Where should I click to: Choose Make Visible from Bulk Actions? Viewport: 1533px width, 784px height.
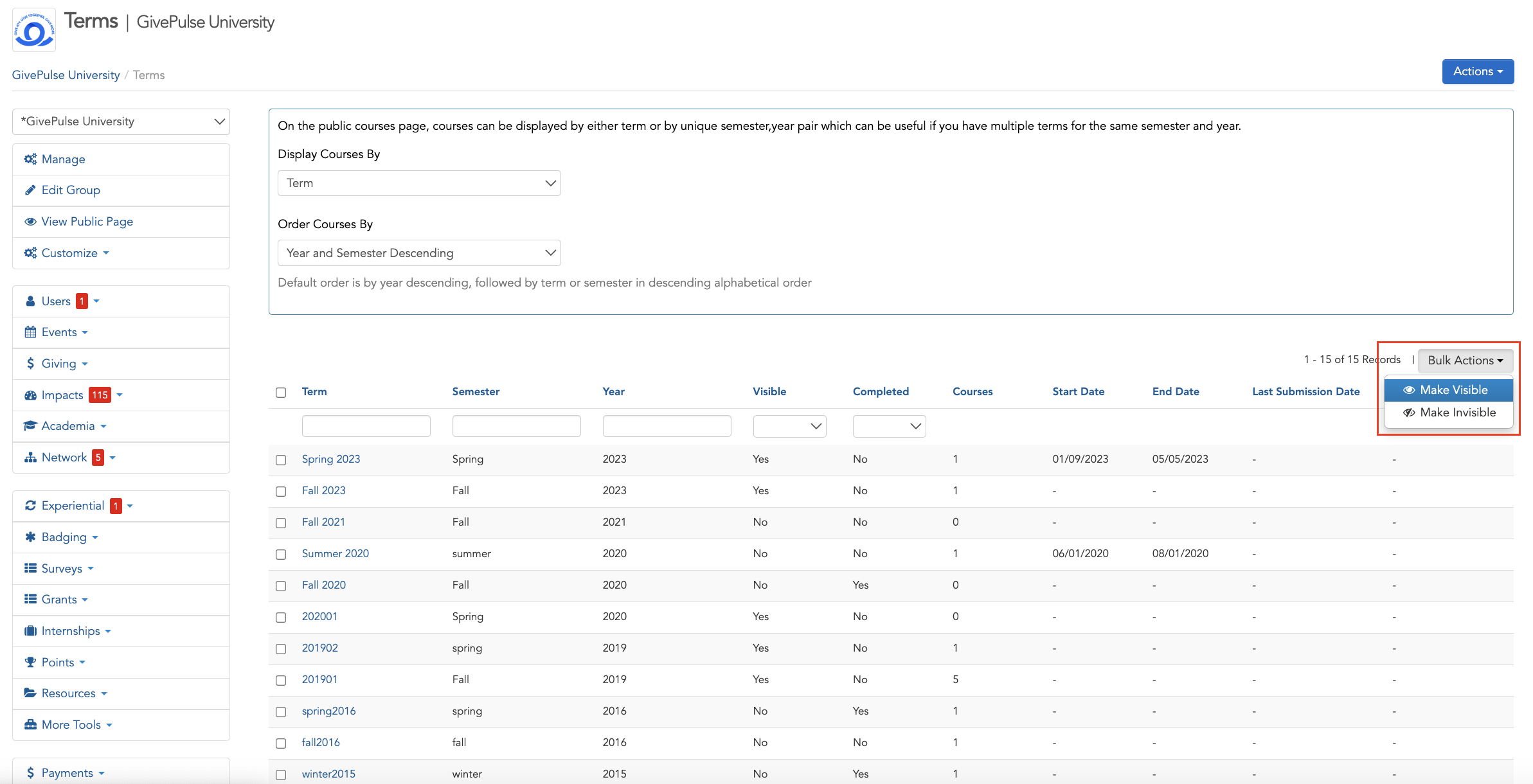1449,390
